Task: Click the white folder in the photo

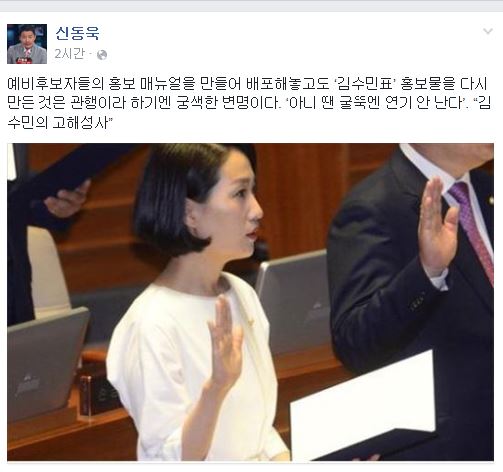Action: tap(363, 404)
